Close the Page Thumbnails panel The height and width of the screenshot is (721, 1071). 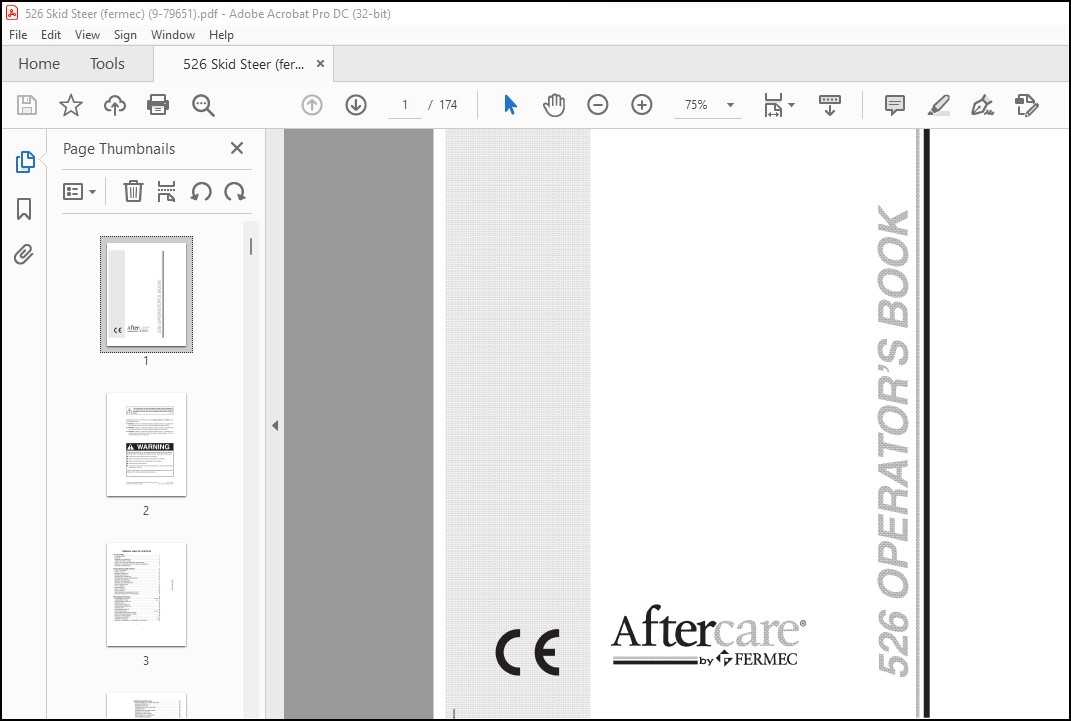(x=237, y=148)
